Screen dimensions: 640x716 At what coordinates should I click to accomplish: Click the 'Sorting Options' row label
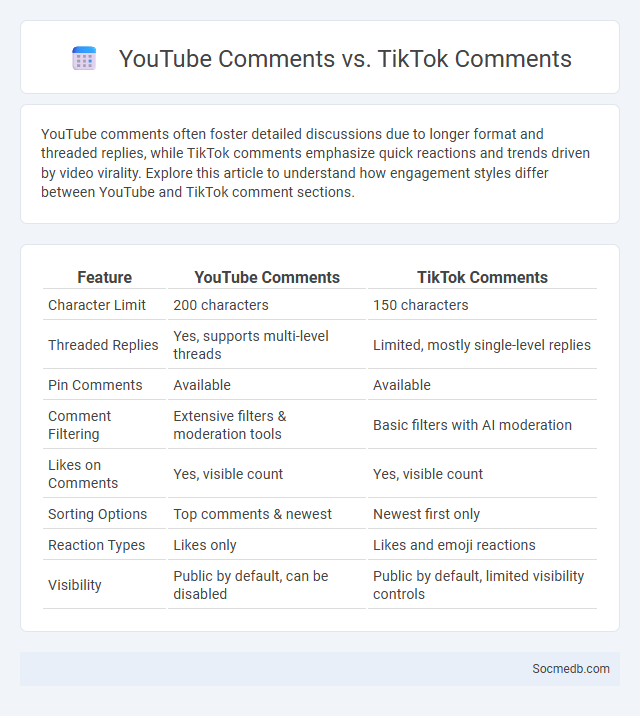(98, 514)
